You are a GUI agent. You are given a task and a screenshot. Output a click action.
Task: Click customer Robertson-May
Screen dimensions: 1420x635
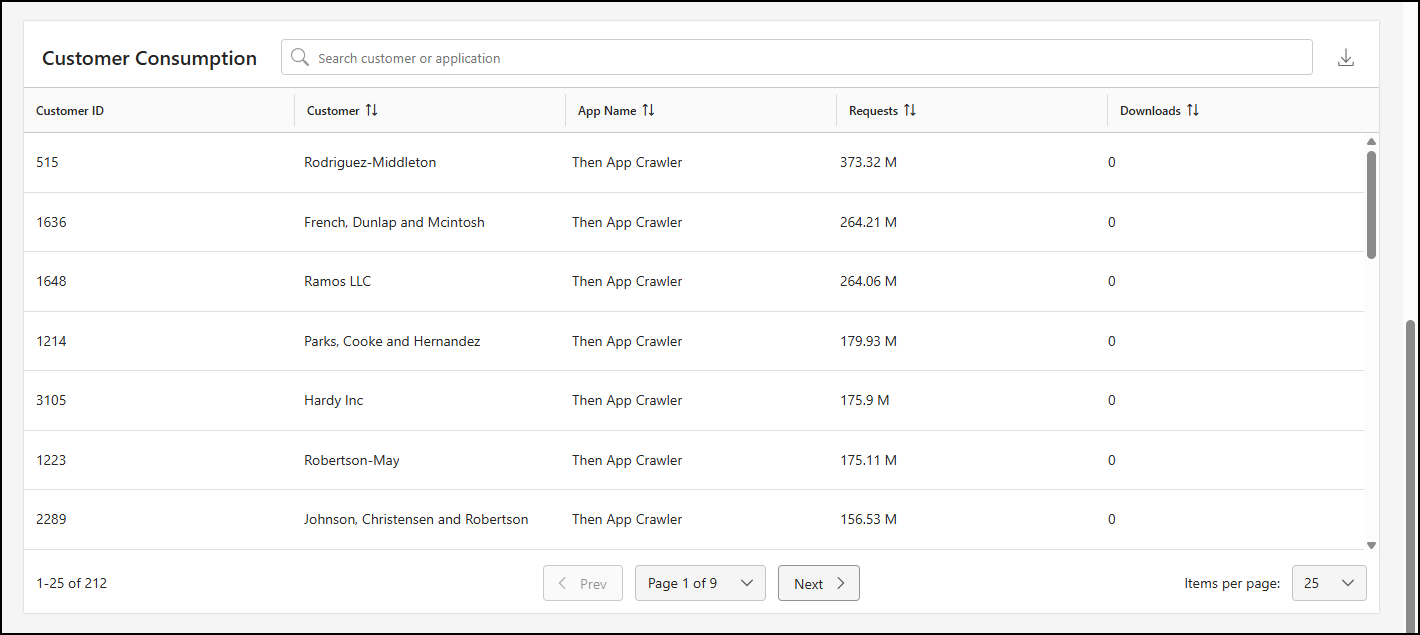click(x=352, y=460)
